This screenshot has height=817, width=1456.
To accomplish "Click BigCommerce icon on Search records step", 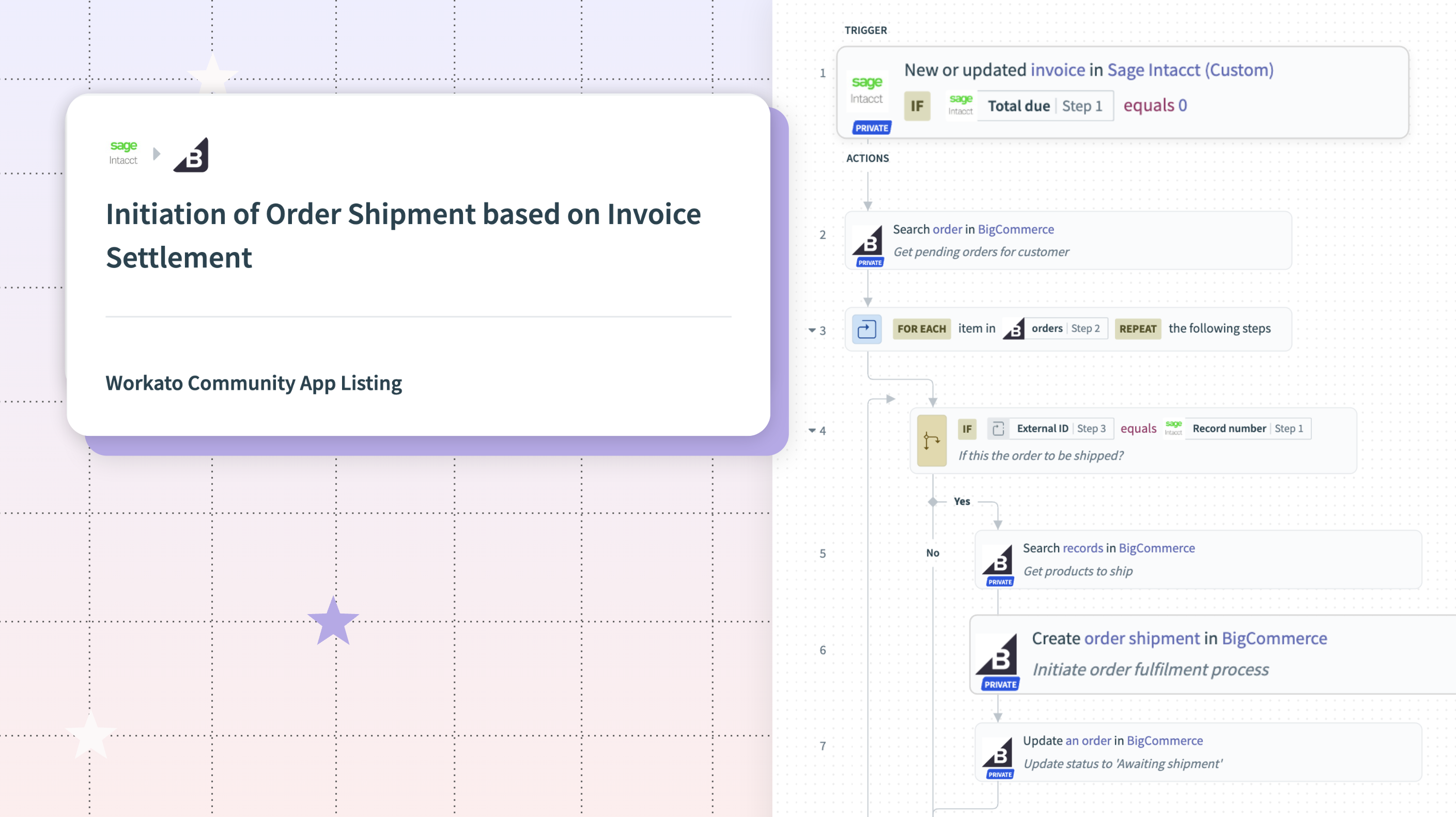I will click(x=998, y=559).
